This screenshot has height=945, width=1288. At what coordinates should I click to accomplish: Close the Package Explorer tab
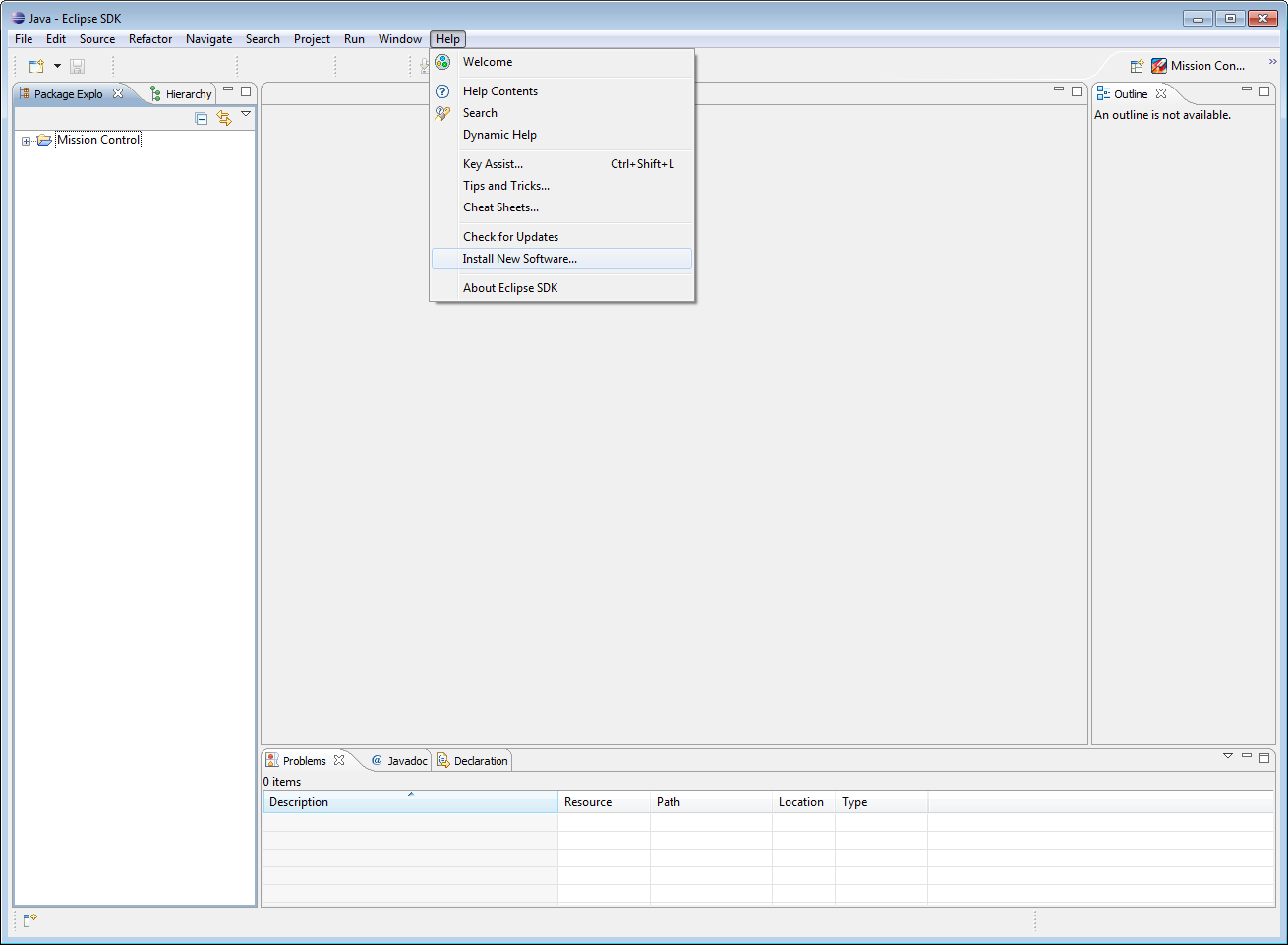pos(118,94)
